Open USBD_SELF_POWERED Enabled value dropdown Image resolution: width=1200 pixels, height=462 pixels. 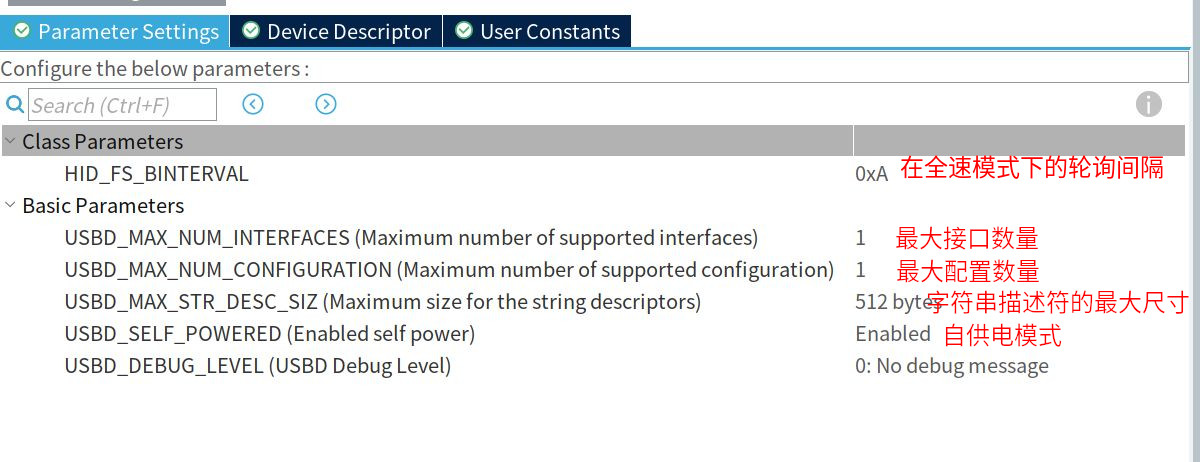point(893,334)
